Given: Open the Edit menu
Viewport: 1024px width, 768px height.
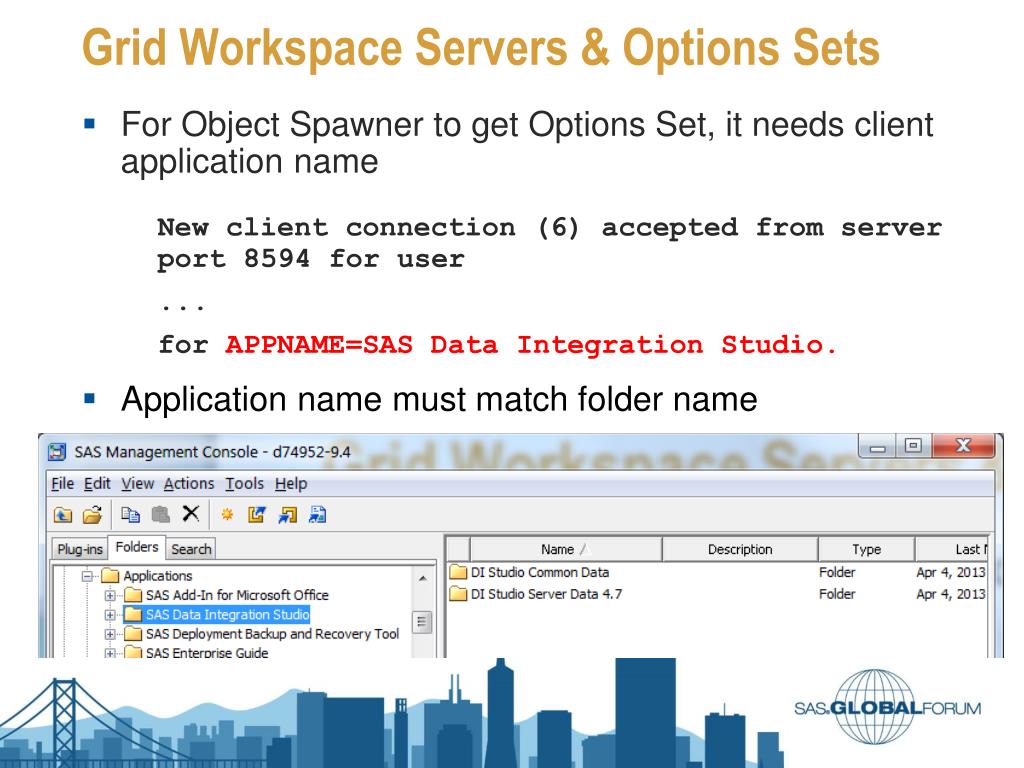Looking at the screenshot, I should point(97,483).
